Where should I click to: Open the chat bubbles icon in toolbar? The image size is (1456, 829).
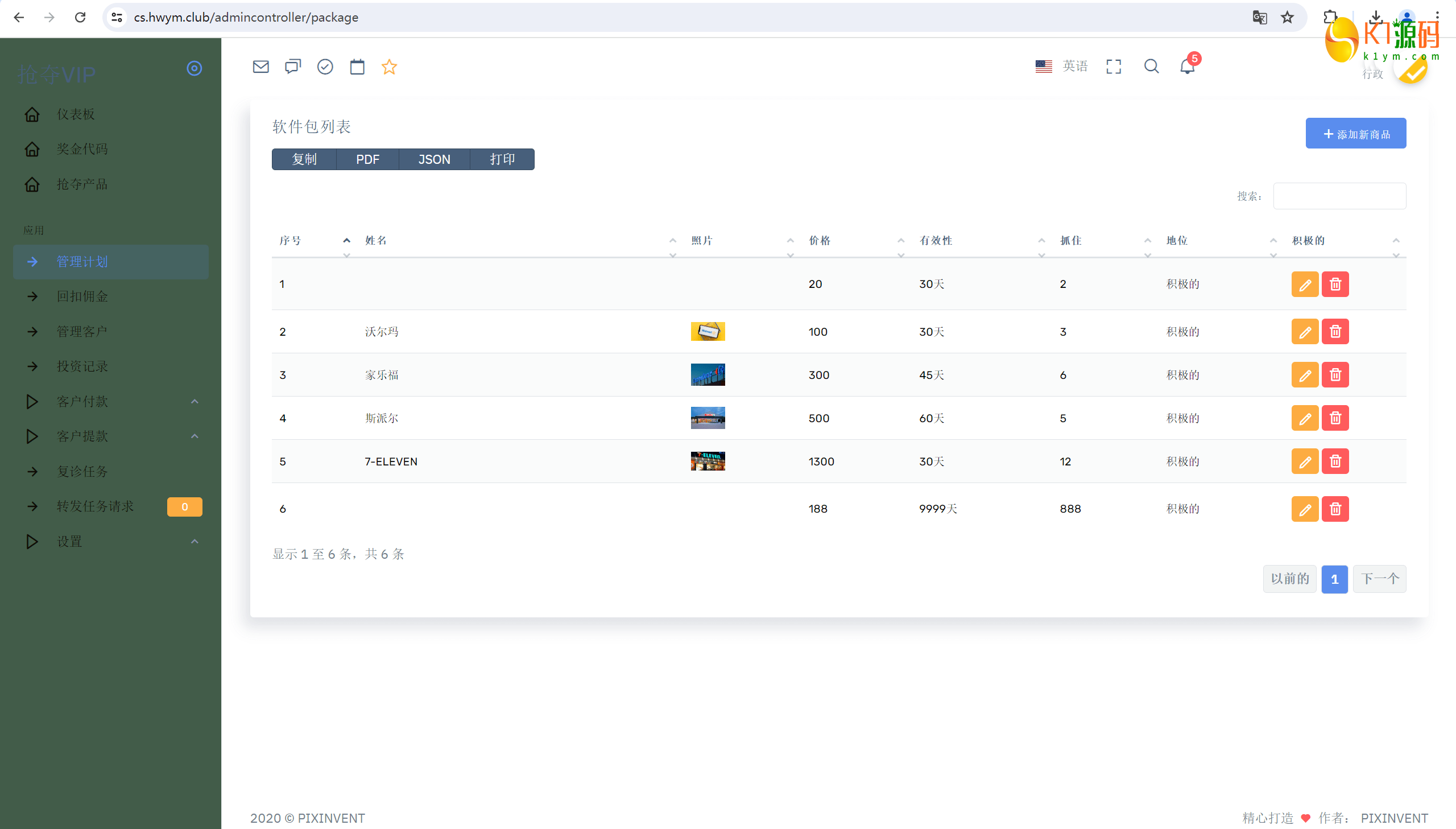[x=292, y=67]
